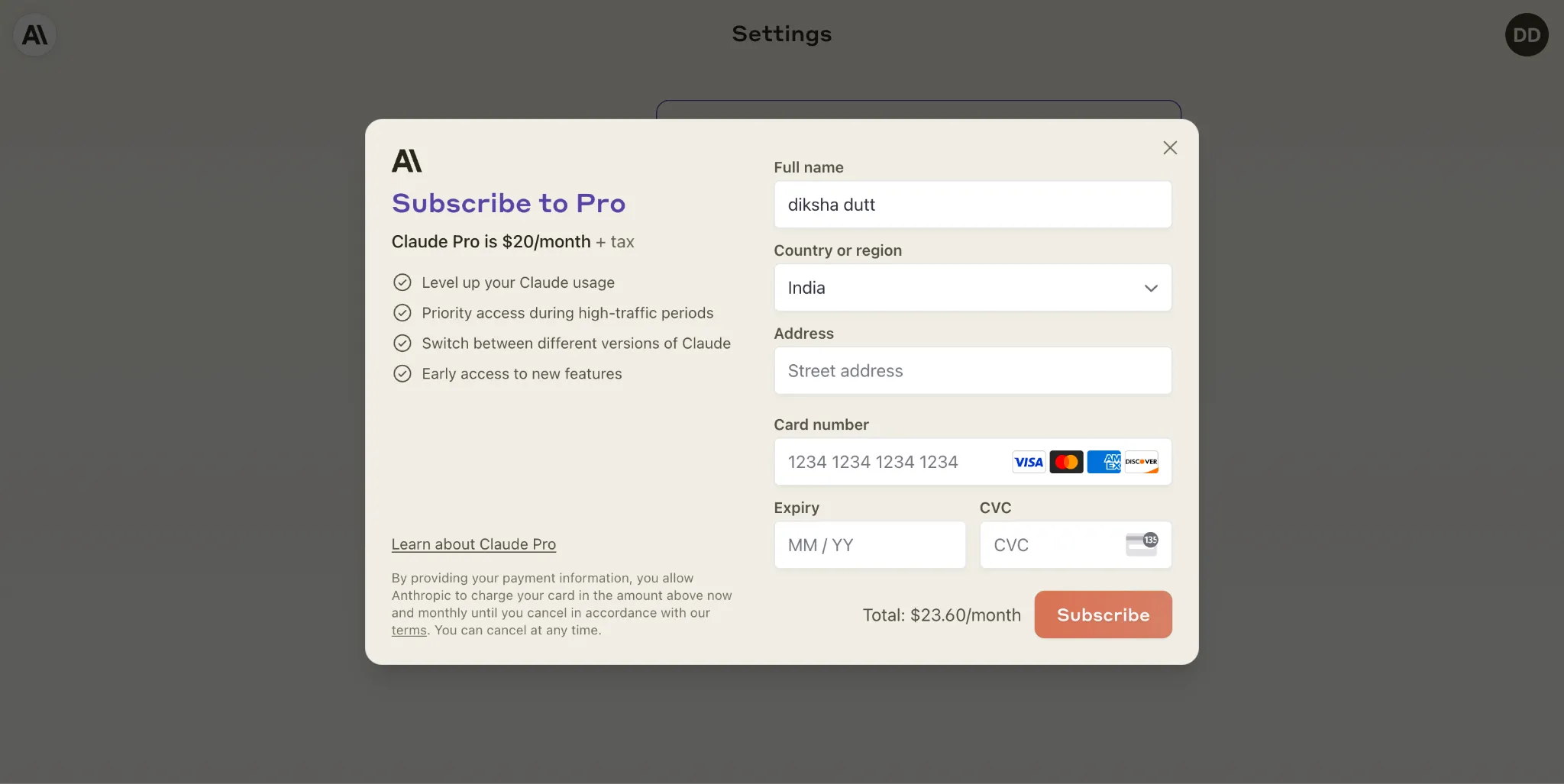This screenshot has width=1564, height=784.
Task: Focus the Full name field
Action: click(x=972, y=205)
